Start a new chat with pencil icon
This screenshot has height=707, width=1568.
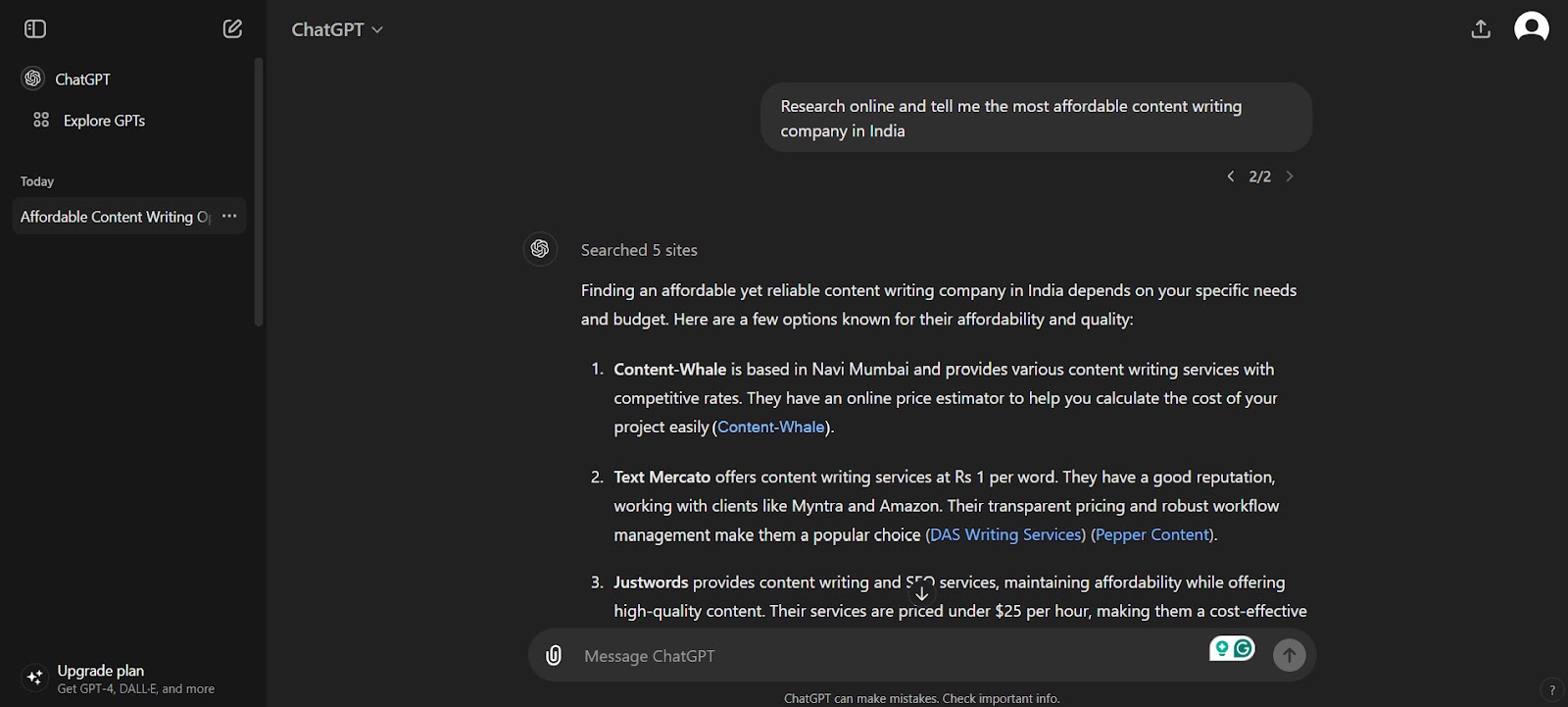point(232,29)
